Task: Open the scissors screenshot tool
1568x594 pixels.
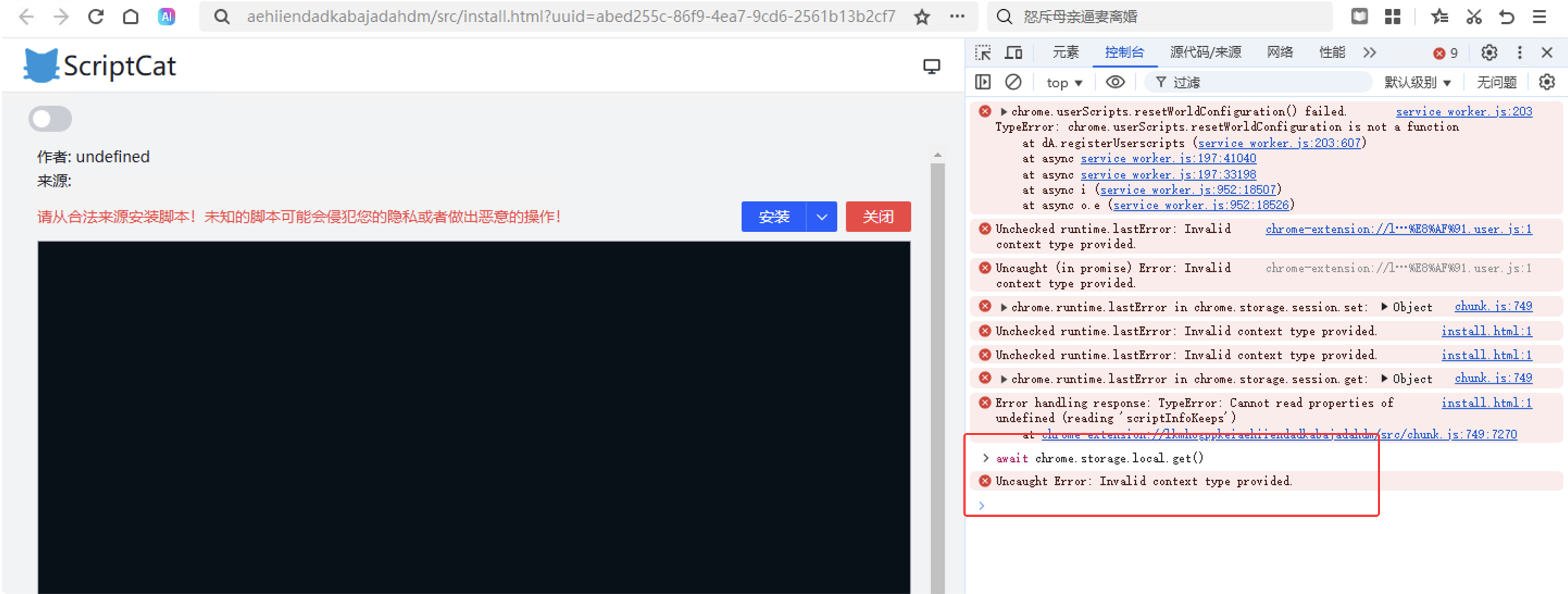Action: (x=1473, y=16)
